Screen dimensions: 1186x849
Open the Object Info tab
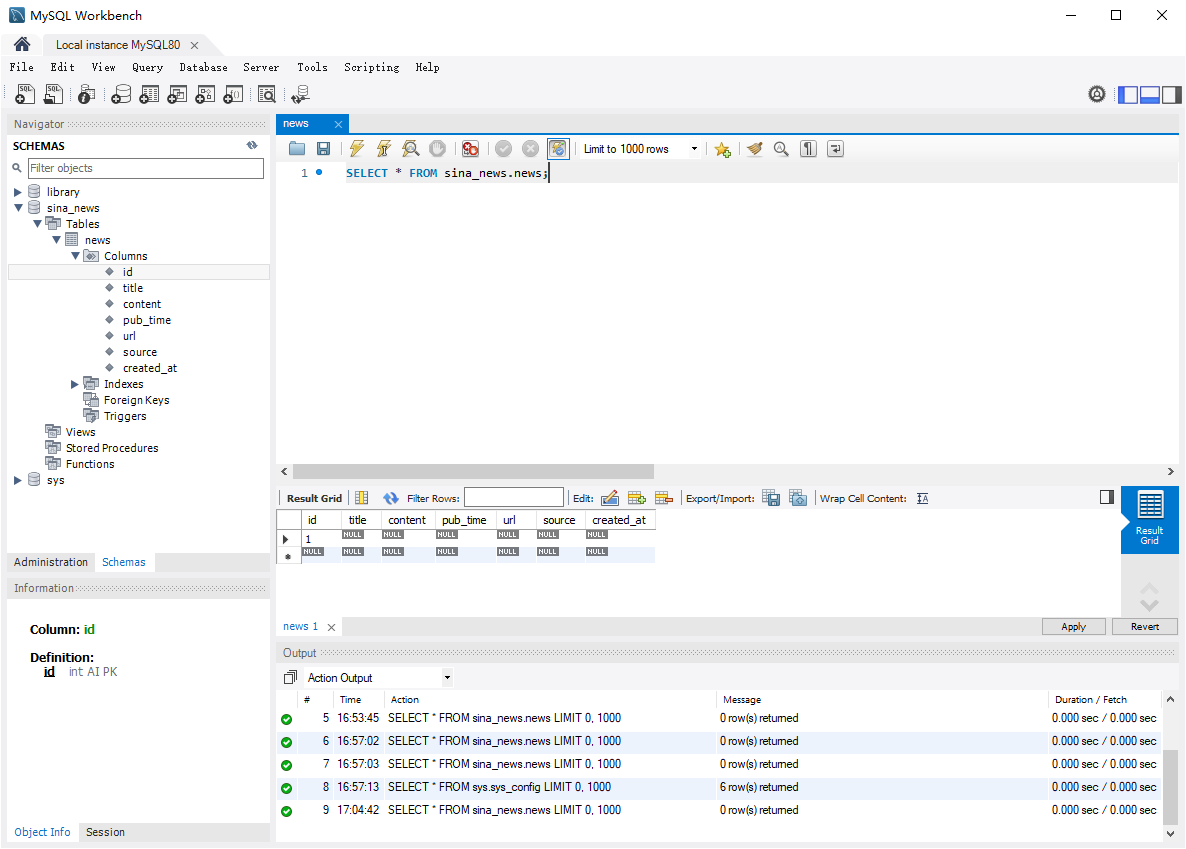(x=42, y=832)
